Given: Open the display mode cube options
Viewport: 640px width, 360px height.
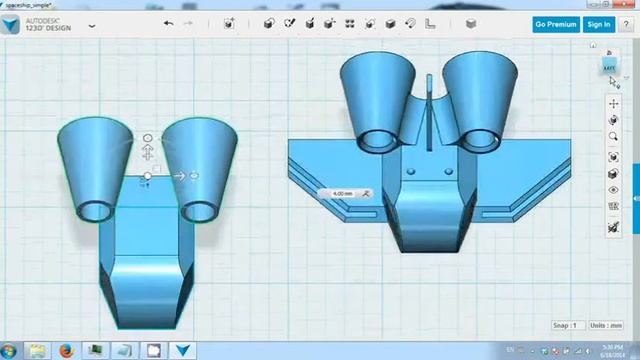Looking at the screenshot, I should pyautogui.click(x=613, y=174).
